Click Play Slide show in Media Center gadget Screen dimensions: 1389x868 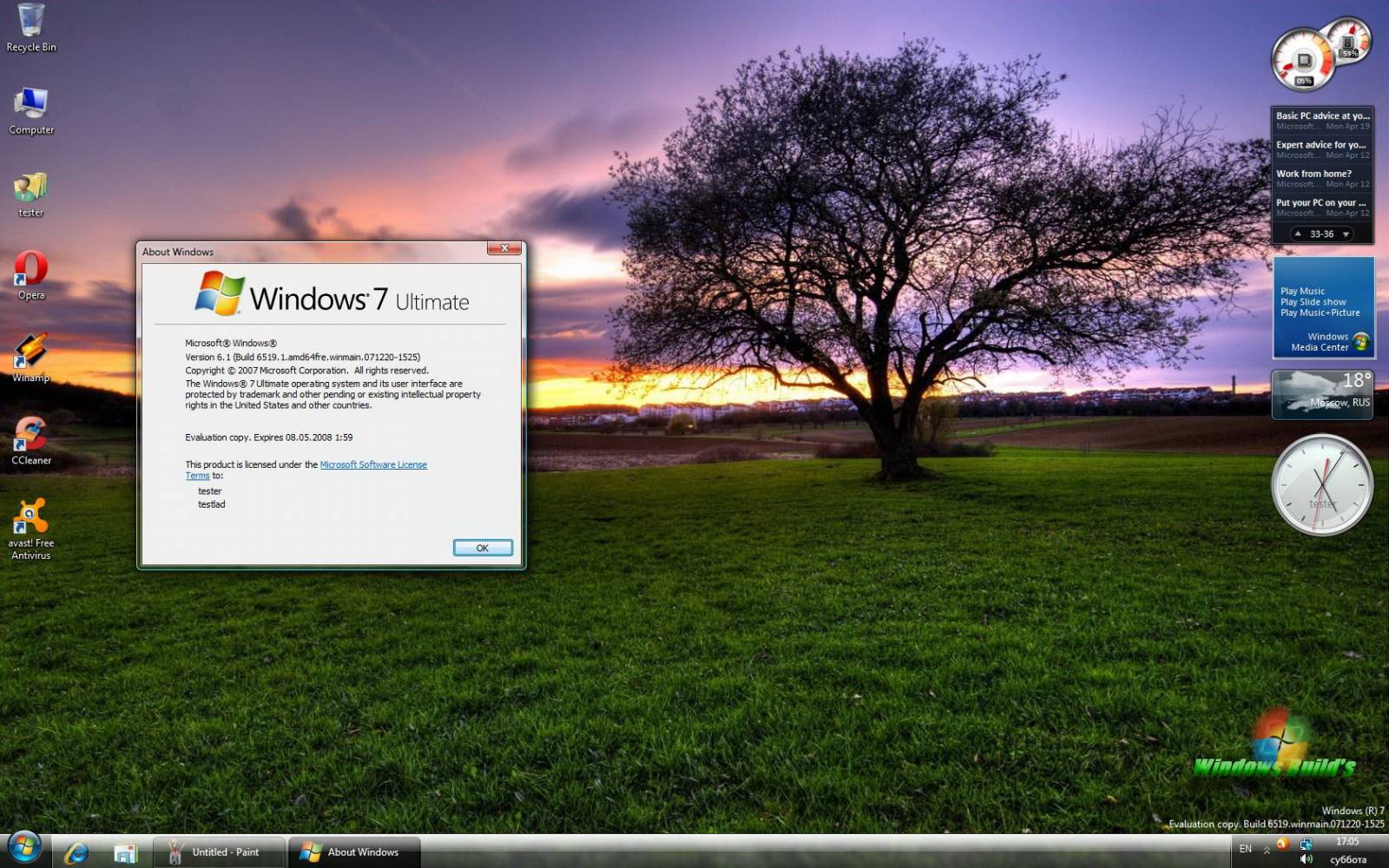pyautogui.click(x=1313, y=301)
